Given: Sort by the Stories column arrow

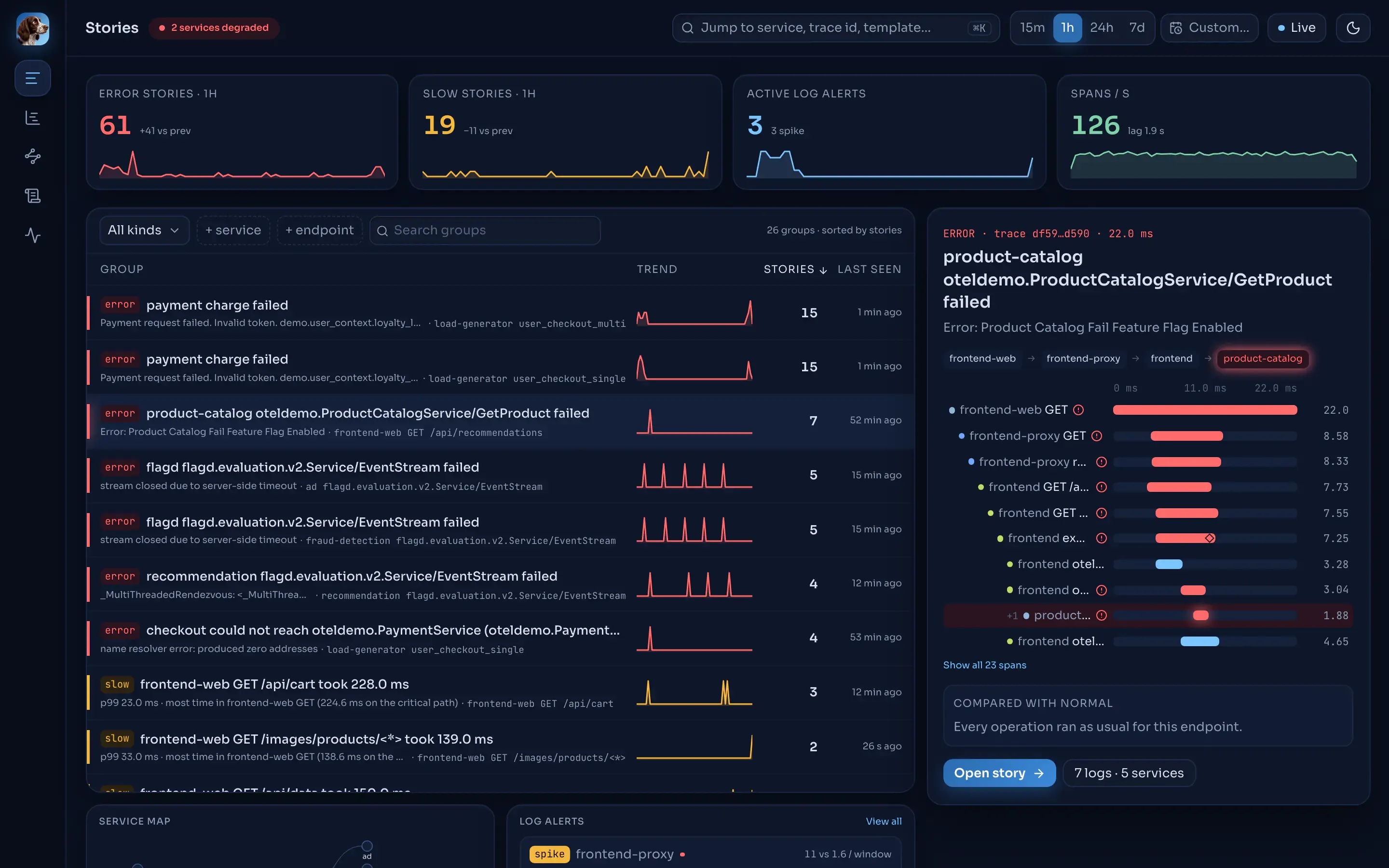Looking at the screenshot, I should point(823,270).
